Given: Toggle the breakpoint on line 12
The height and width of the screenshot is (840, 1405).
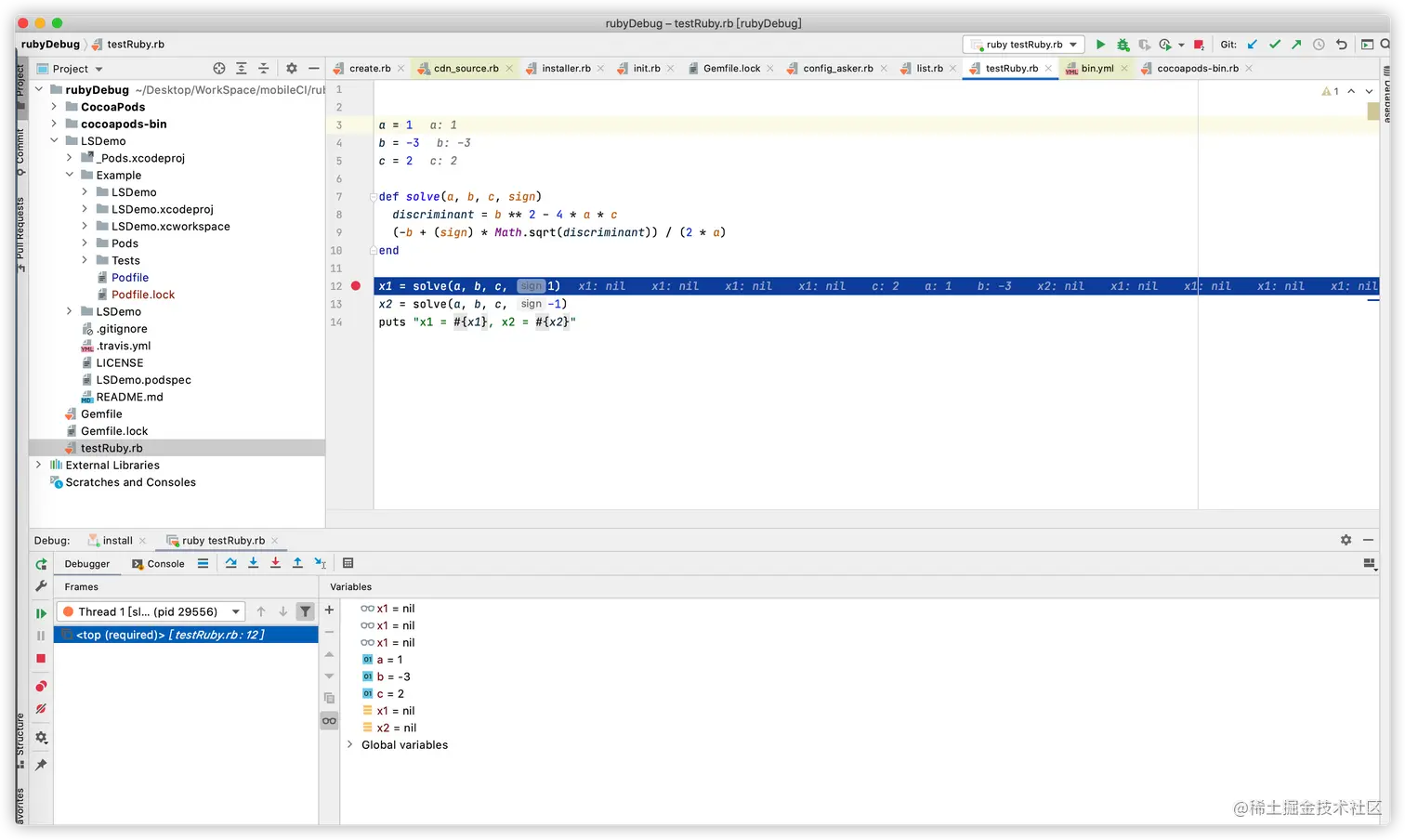Looking at the screenshot, I should pyautogui.click(x=356, y=286).
